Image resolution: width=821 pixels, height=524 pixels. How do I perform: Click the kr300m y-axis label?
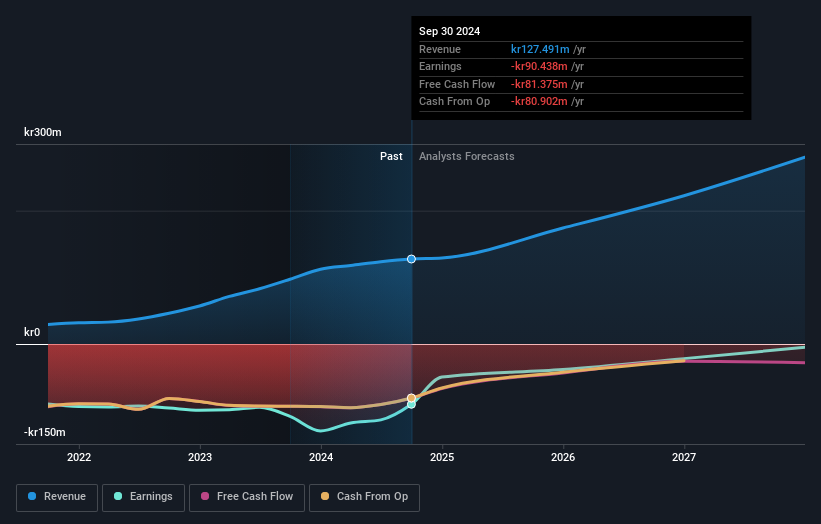pos(42,132)
